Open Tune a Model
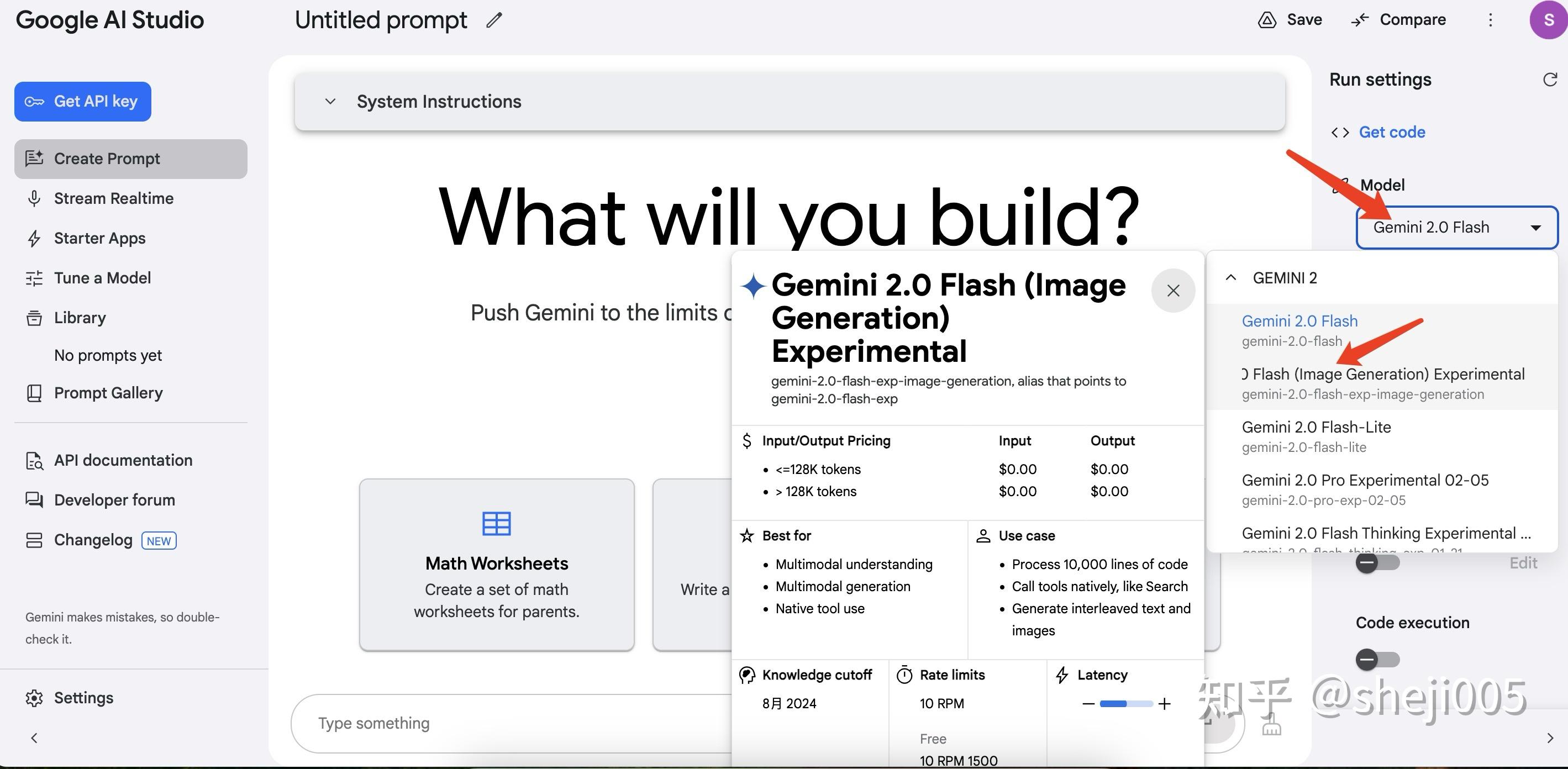 pyautogui.click(x=102, y=278)
